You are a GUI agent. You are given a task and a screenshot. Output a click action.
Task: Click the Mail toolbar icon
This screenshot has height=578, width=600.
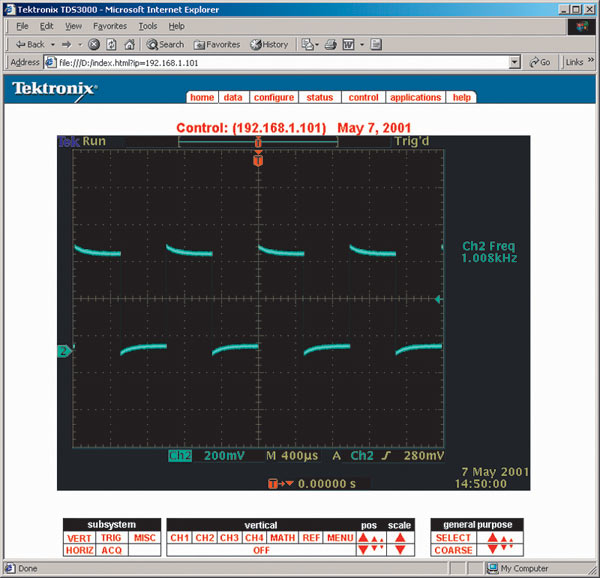coord(307,45)
